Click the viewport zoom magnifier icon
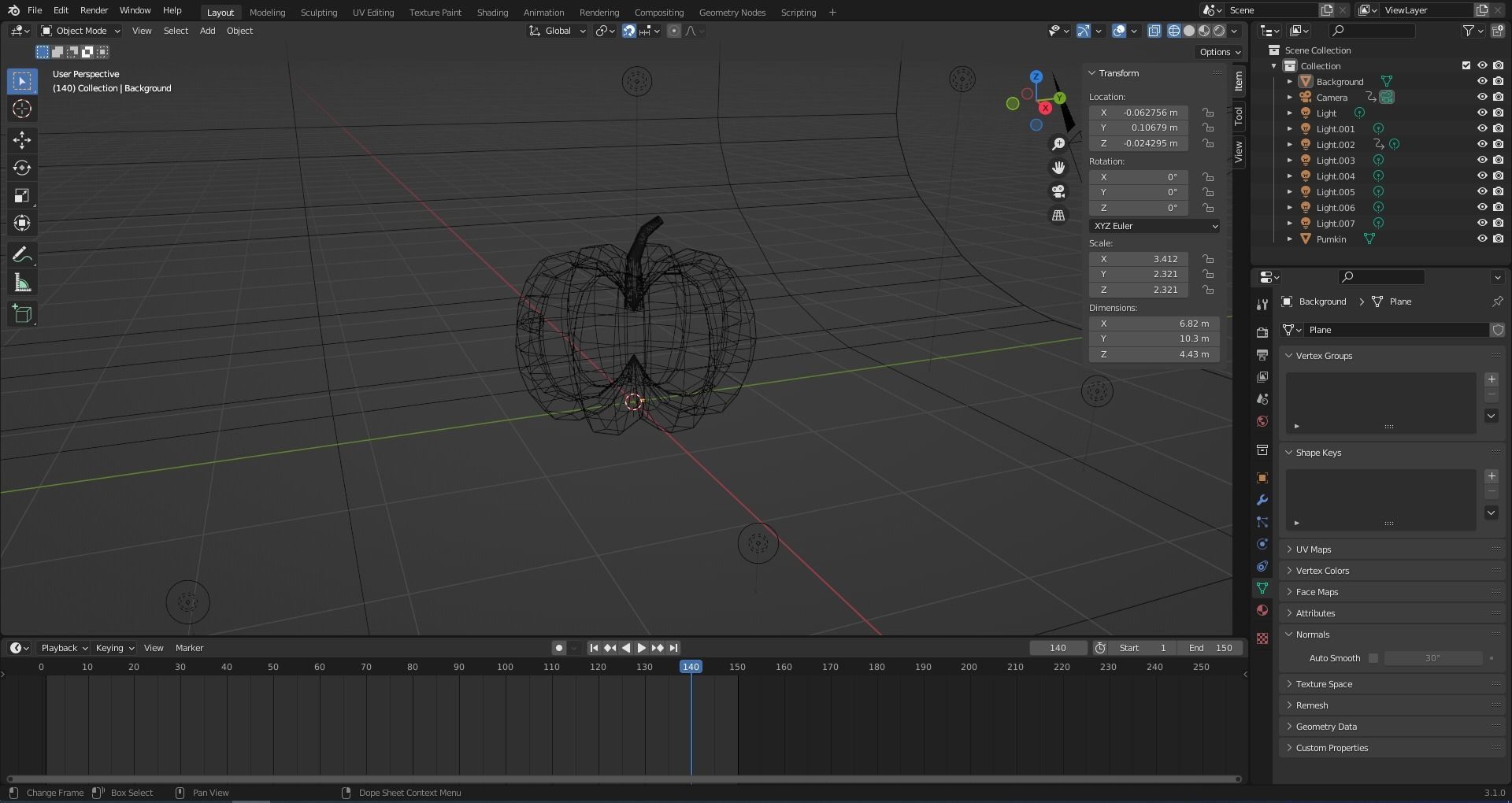 (1058, 144)
